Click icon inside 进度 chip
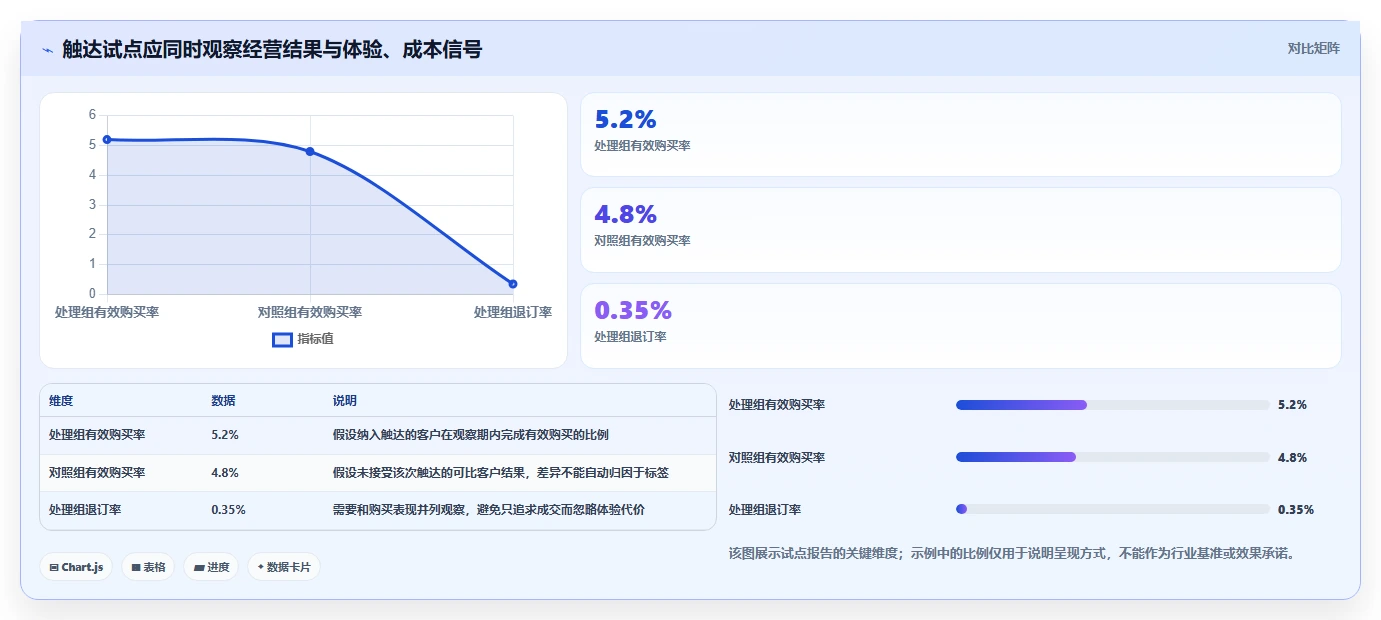1381x620 pixels. (x=199, y=568)
